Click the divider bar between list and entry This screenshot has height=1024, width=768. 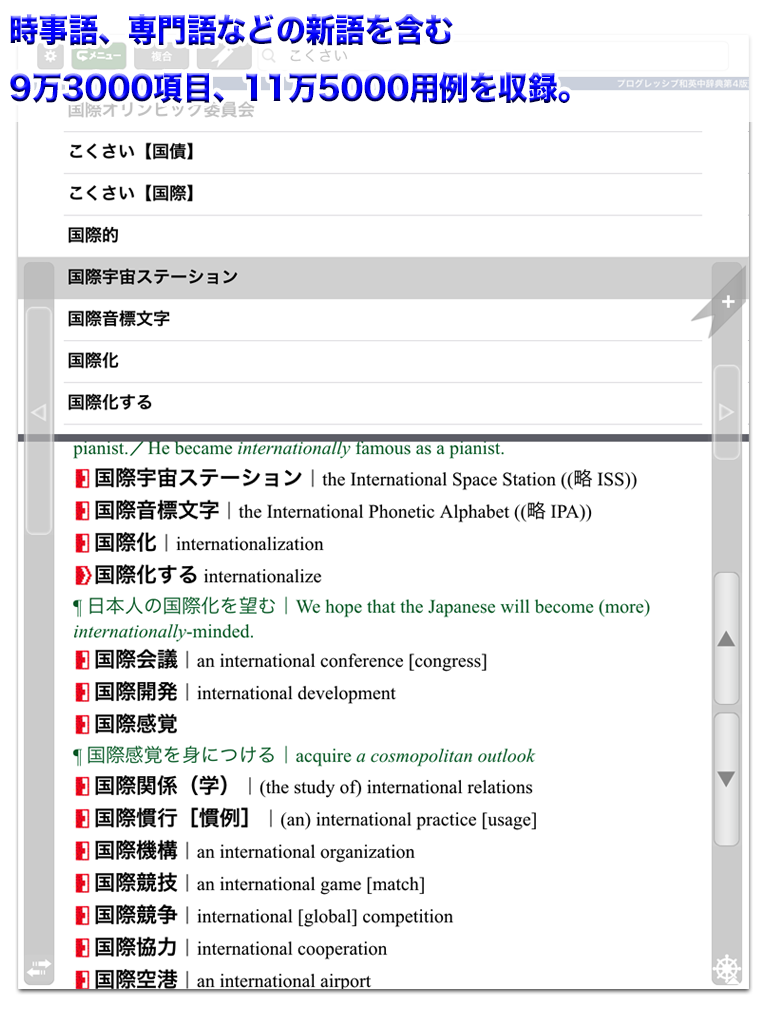383,438
